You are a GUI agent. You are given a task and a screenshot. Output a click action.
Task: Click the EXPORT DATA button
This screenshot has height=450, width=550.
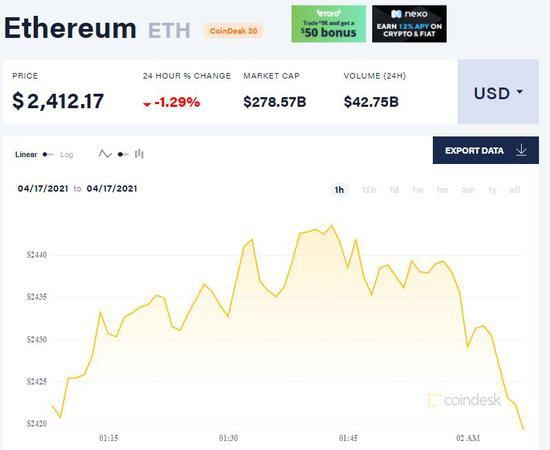click(x=486, y=150)
